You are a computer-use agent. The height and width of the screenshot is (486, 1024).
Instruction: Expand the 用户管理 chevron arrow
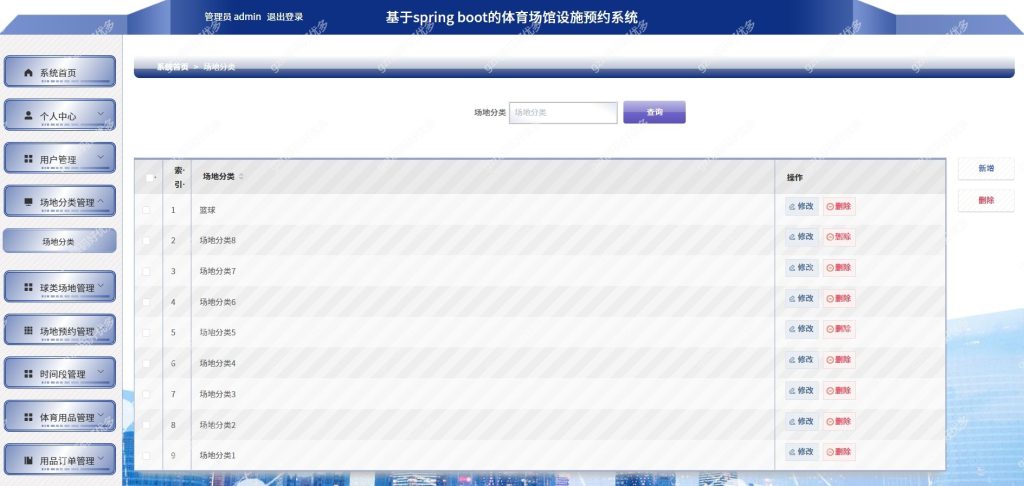(101, 157)
